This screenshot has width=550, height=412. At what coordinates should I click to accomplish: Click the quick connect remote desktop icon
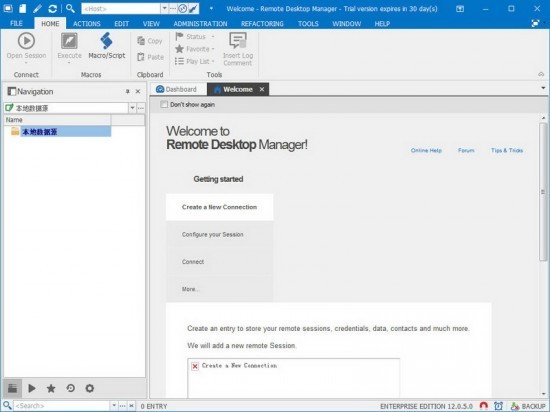coord(183,8)
